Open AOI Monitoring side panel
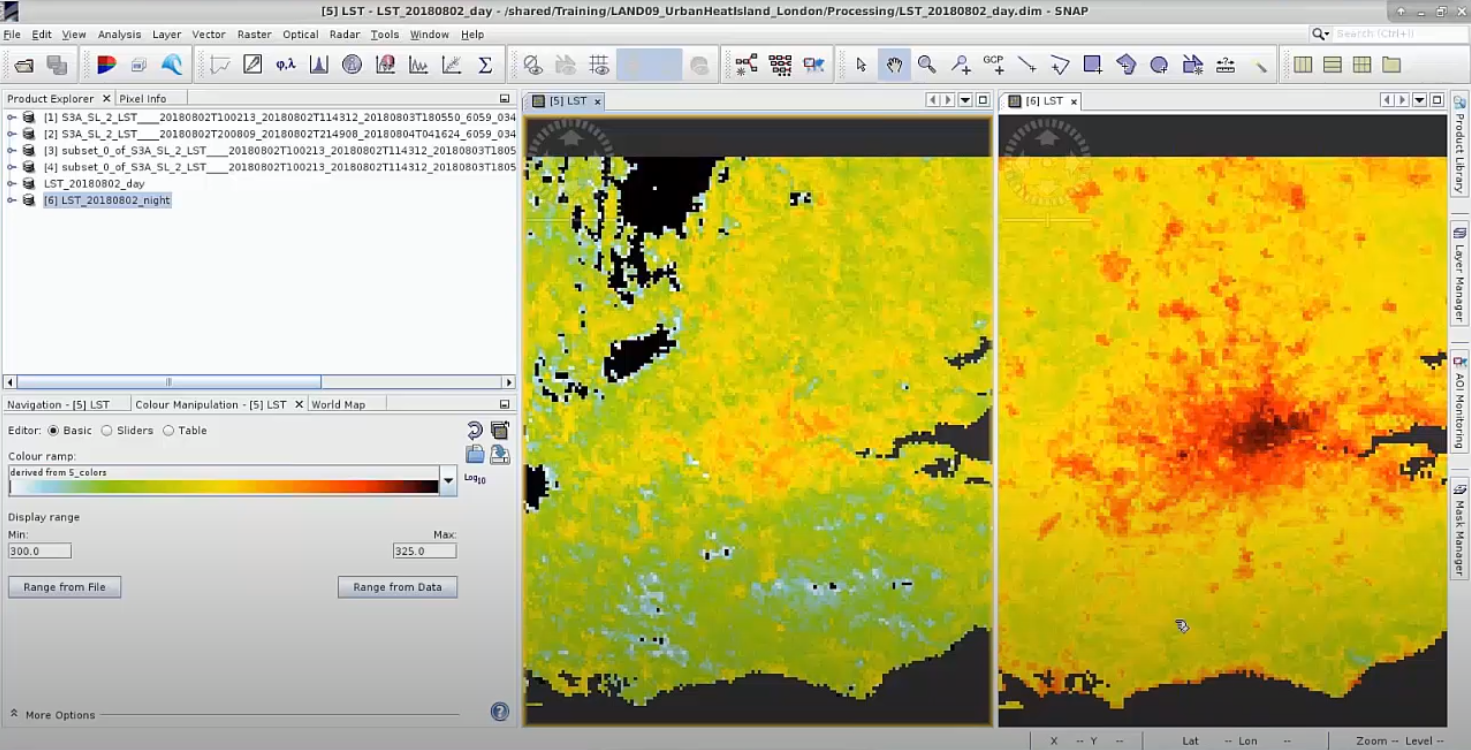 point(1460,402)
